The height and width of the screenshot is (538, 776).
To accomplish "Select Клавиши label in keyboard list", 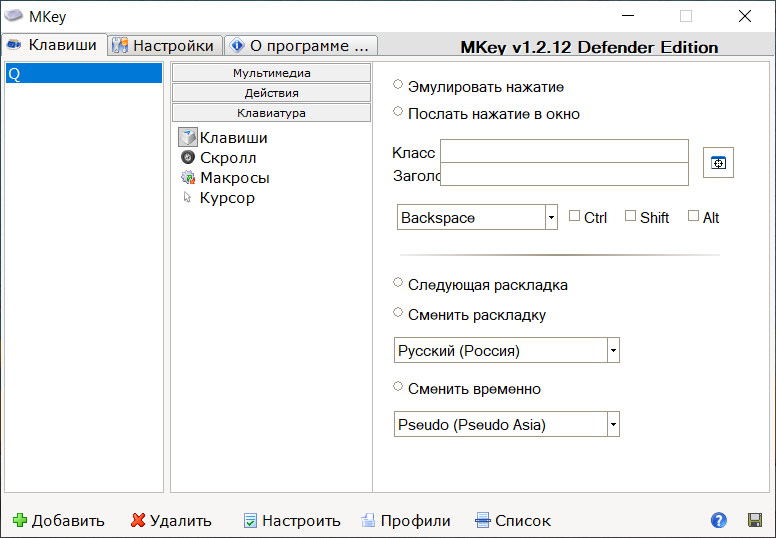I will pos(234,138).
